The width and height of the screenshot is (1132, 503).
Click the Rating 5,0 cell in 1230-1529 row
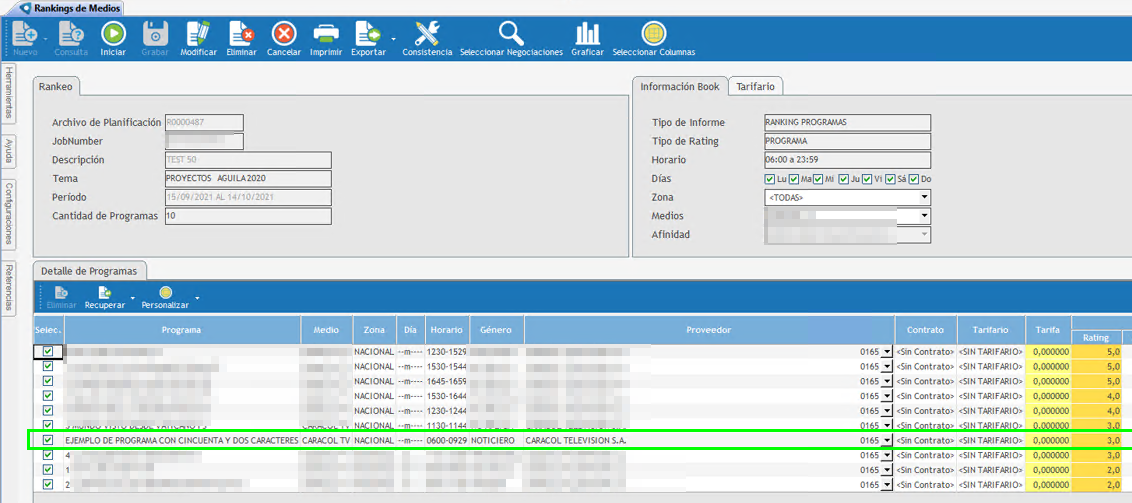pyautogui.click(x=1096, y=351)
